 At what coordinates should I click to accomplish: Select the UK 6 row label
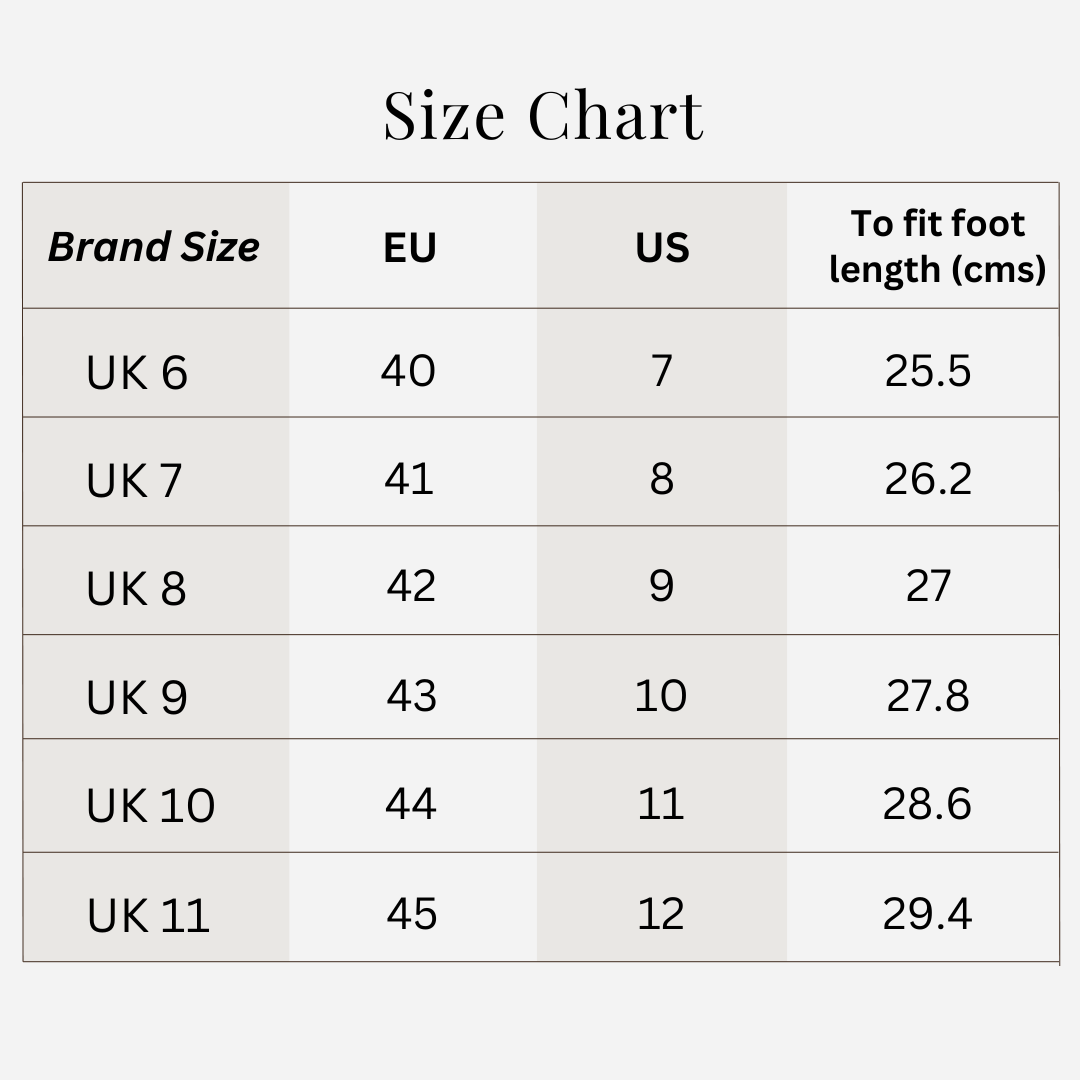[x=137, y=373]
